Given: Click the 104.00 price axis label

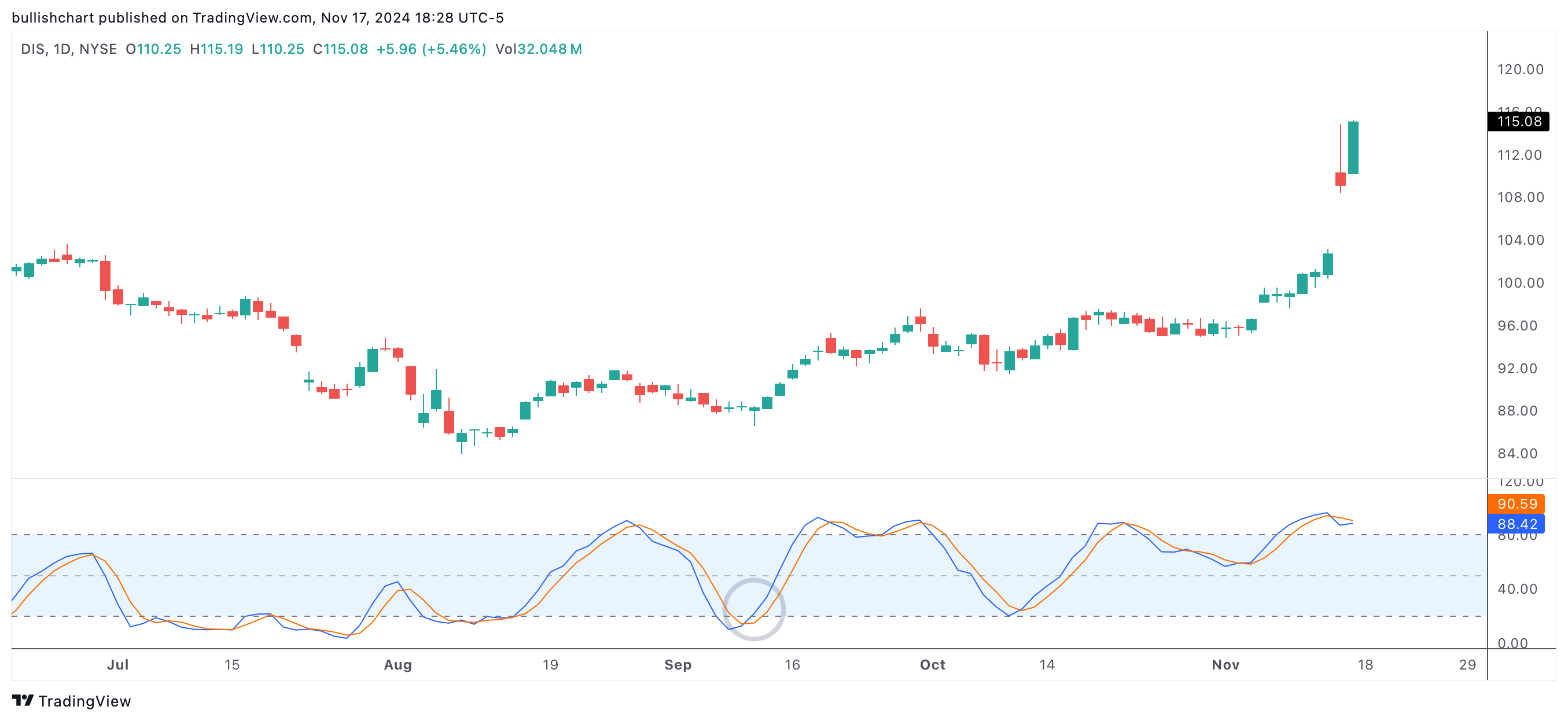Looking at the screenshot, I should [1521, 240].
